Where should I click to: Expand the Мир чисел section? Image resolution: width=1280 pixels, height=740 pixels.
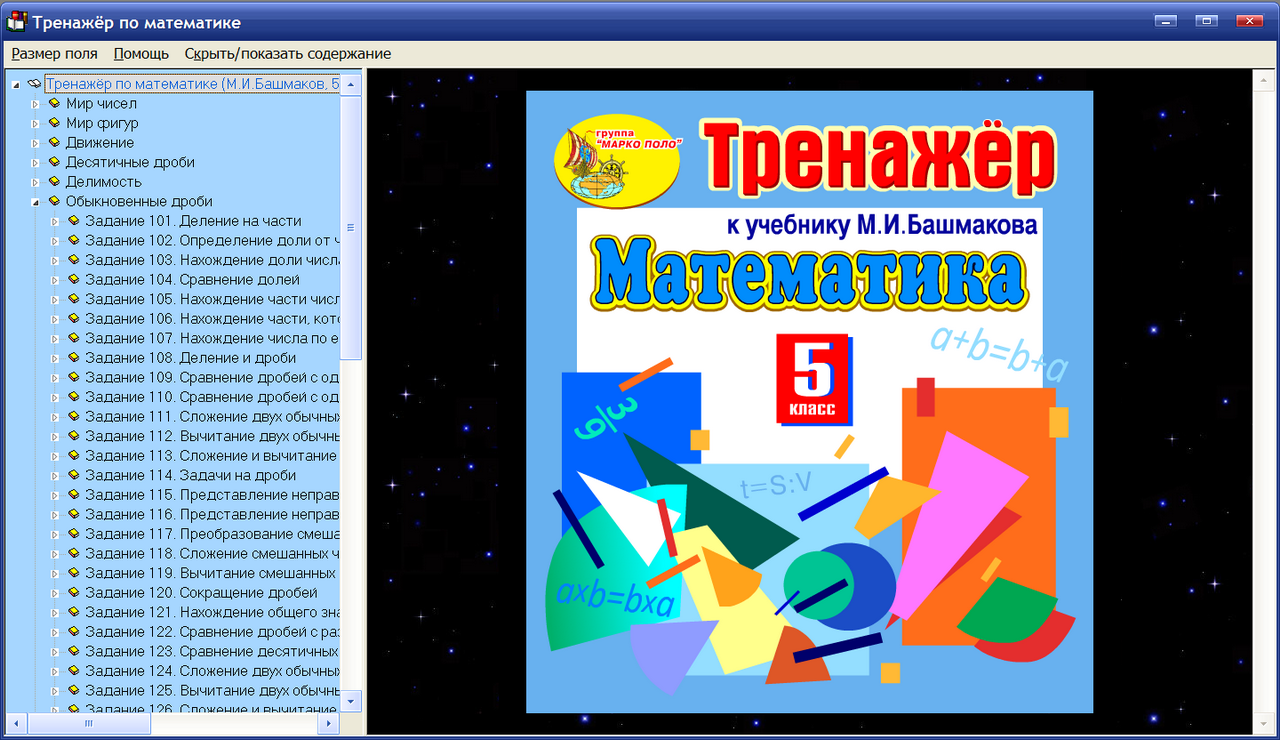(x=35, y=104)
